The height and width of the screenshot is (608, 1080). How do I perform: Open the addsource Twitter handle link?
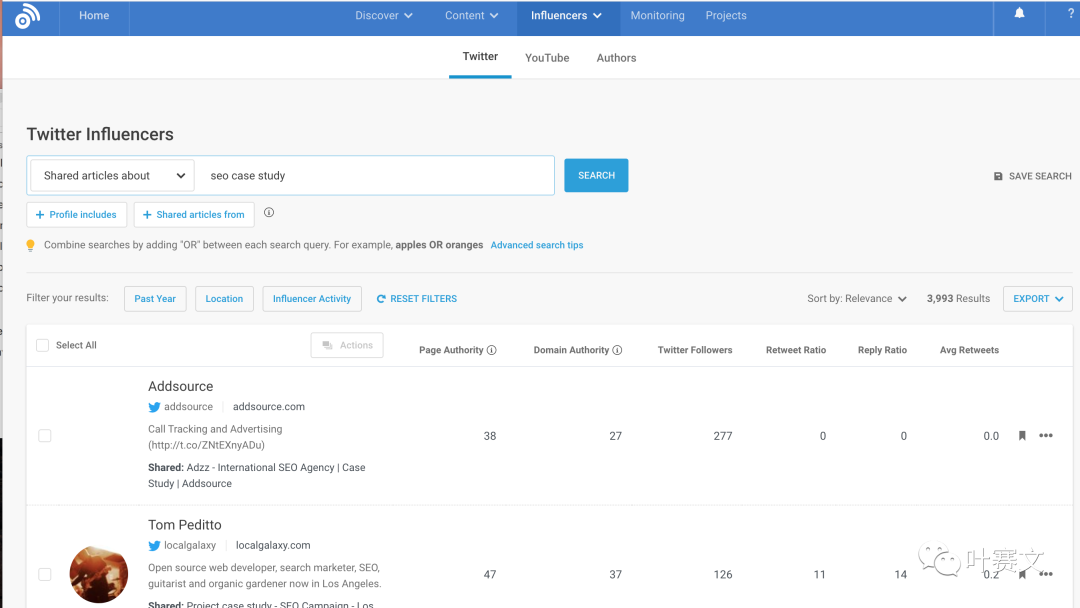click(x=188, y=407)
